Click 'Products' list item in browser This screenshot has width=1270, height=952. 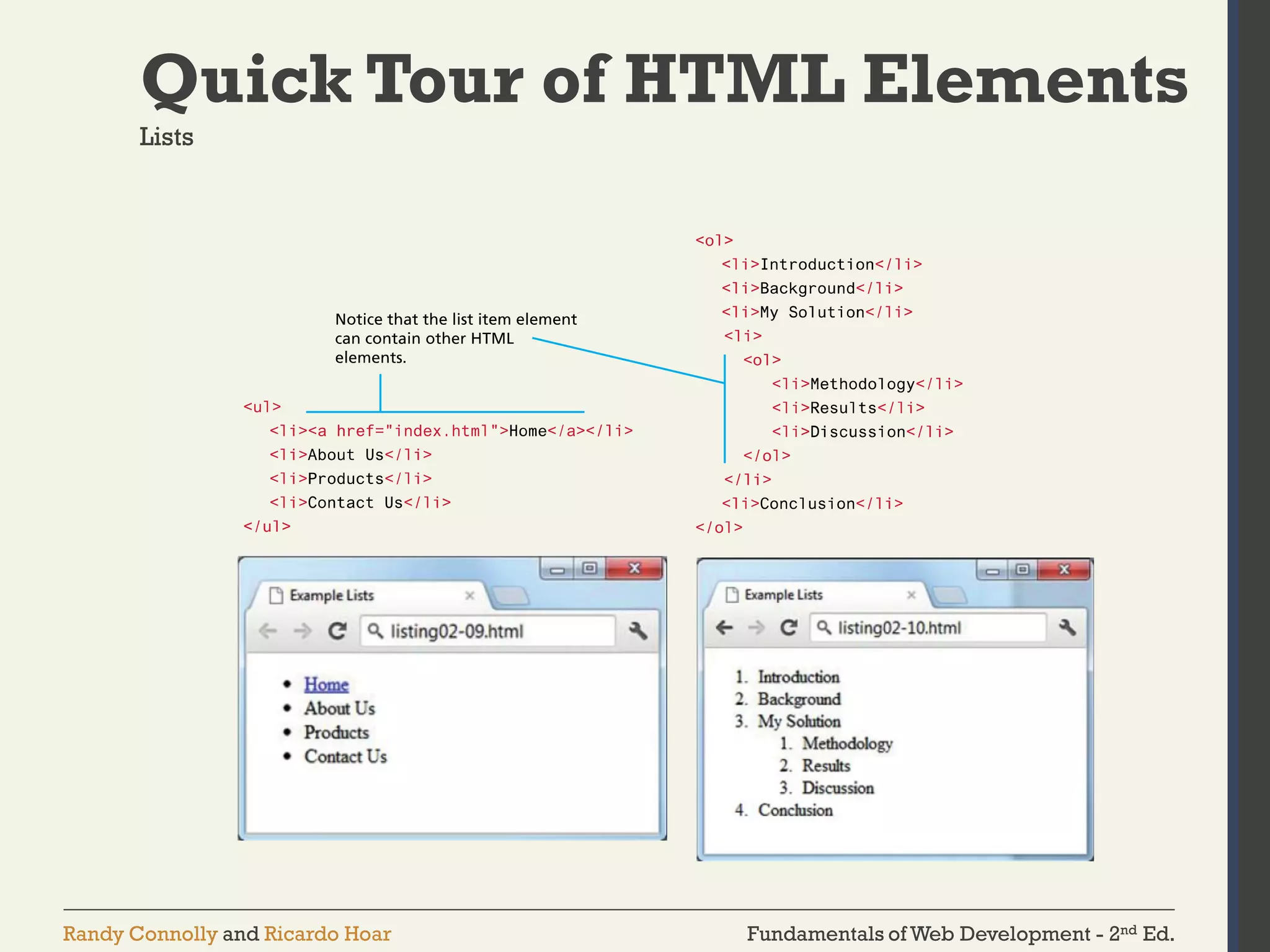[337, 733]
